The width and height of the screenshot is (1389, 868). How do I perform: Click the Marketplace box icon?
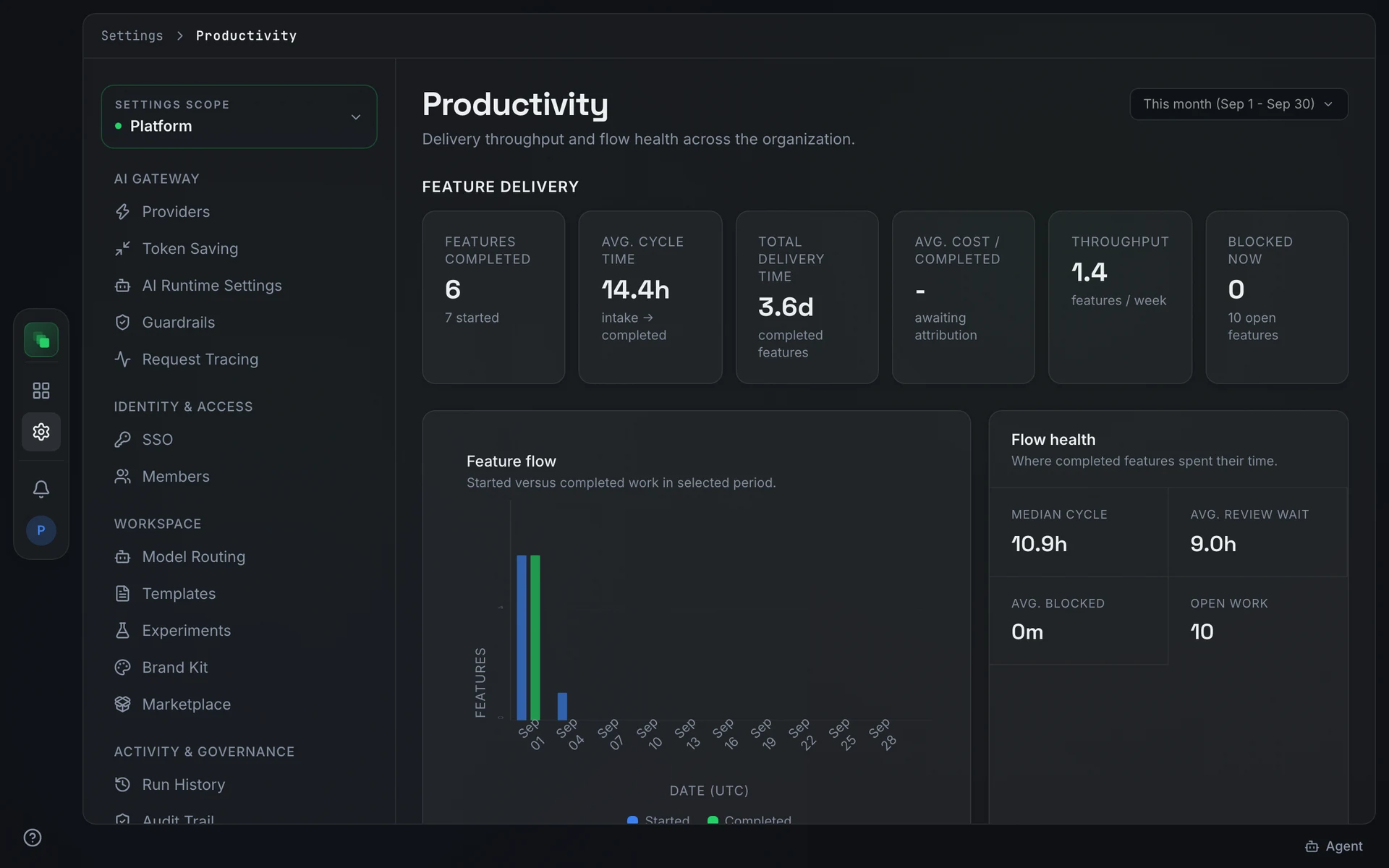[123, 705]
